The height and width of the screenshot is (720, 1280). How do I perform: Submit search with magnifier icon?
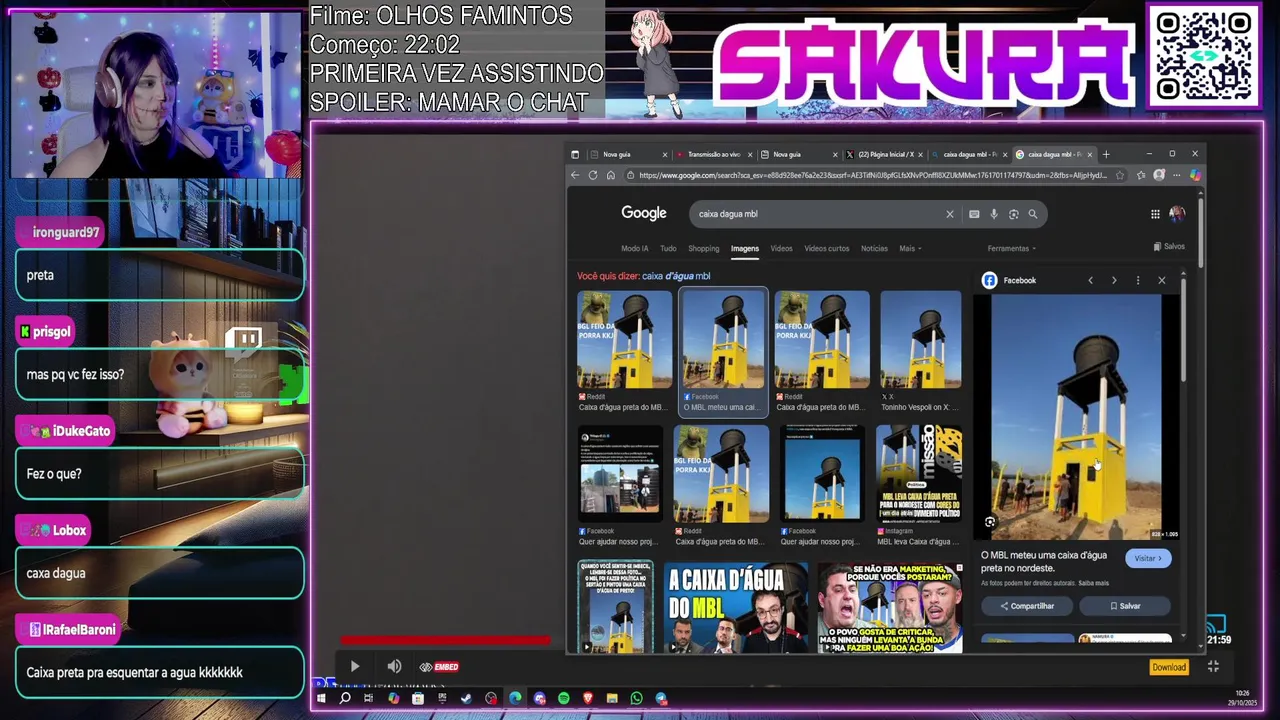pyautogui.click(x=1033, y=214)
